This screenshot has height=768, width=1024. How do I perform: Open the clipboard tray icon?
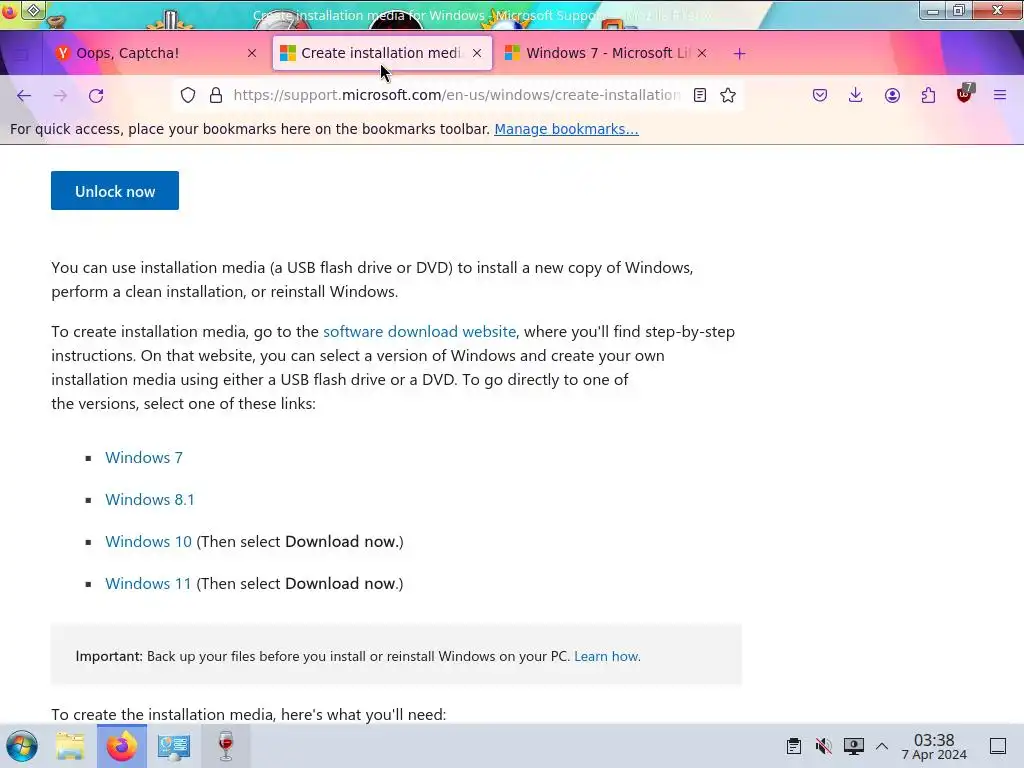793,746
